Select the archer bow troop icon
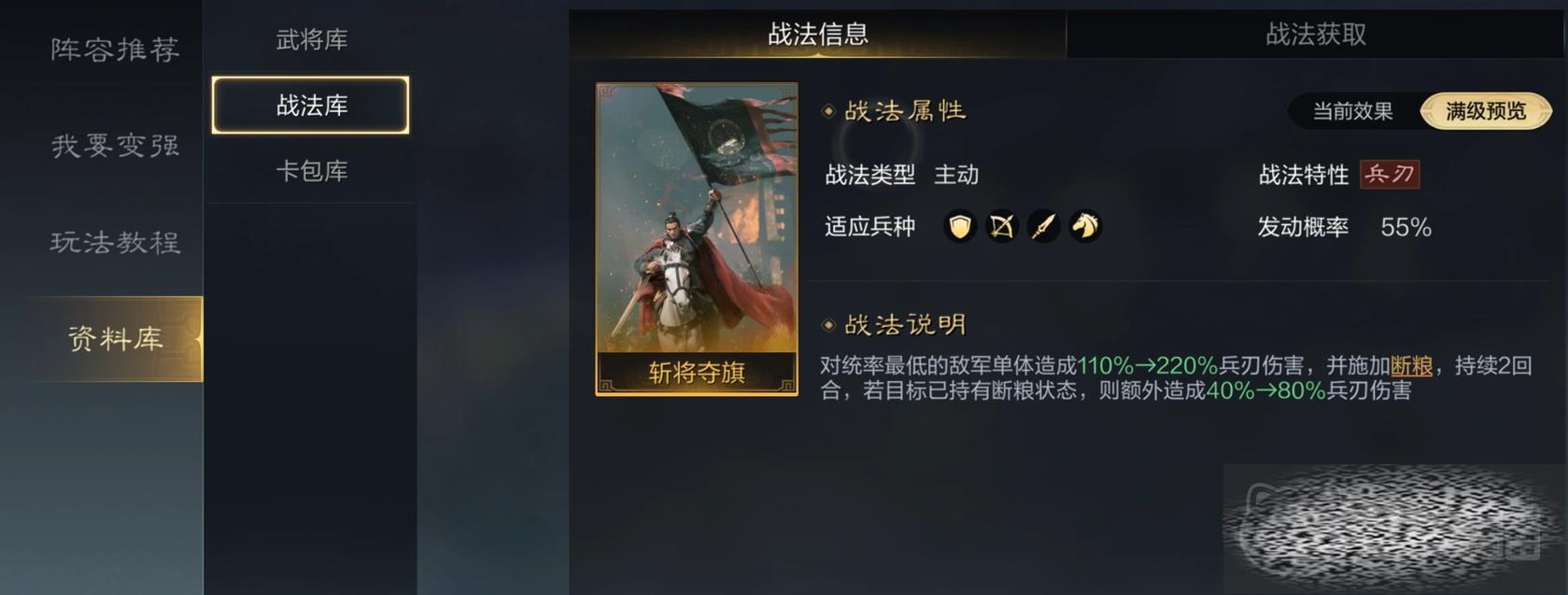Screen dimensions: 1568x595 [x=1001, y=226]
